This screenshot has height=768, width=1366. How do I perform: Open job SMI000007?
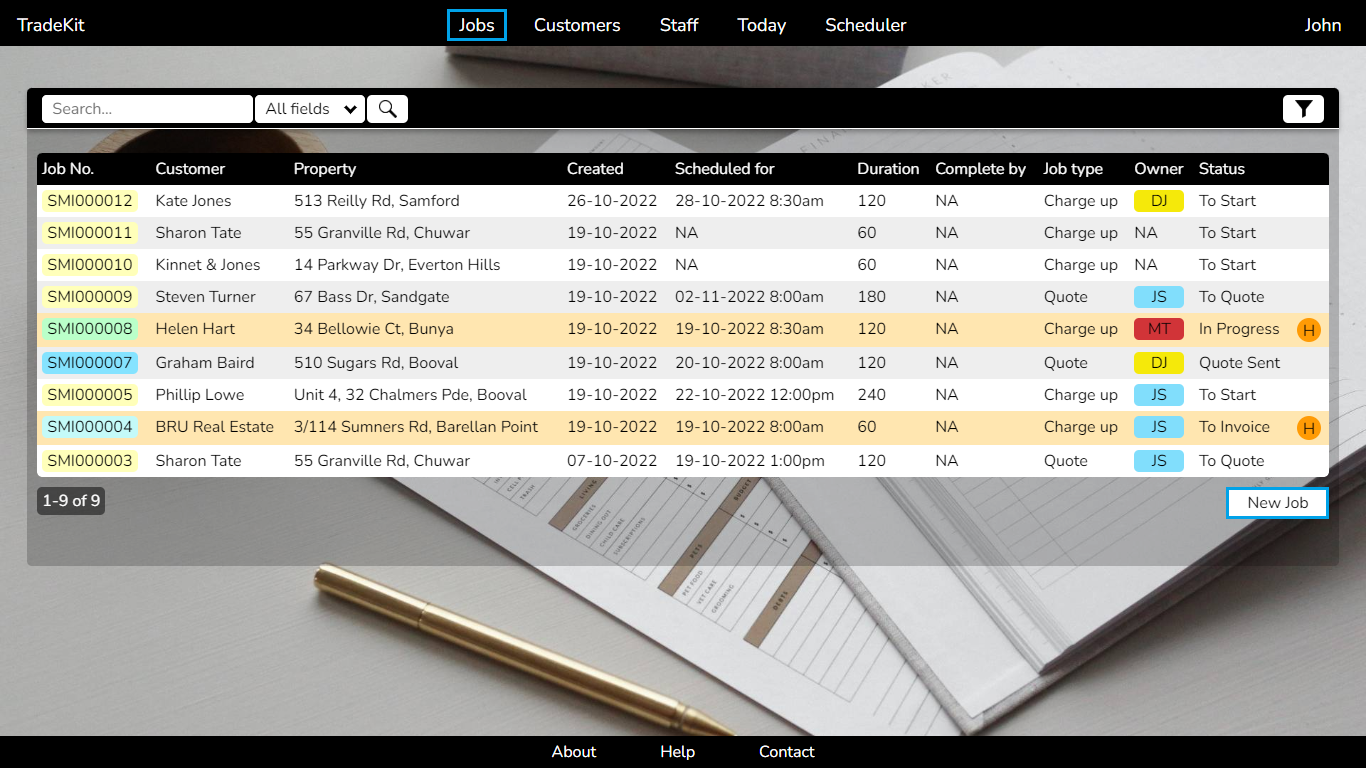point(90,363)
